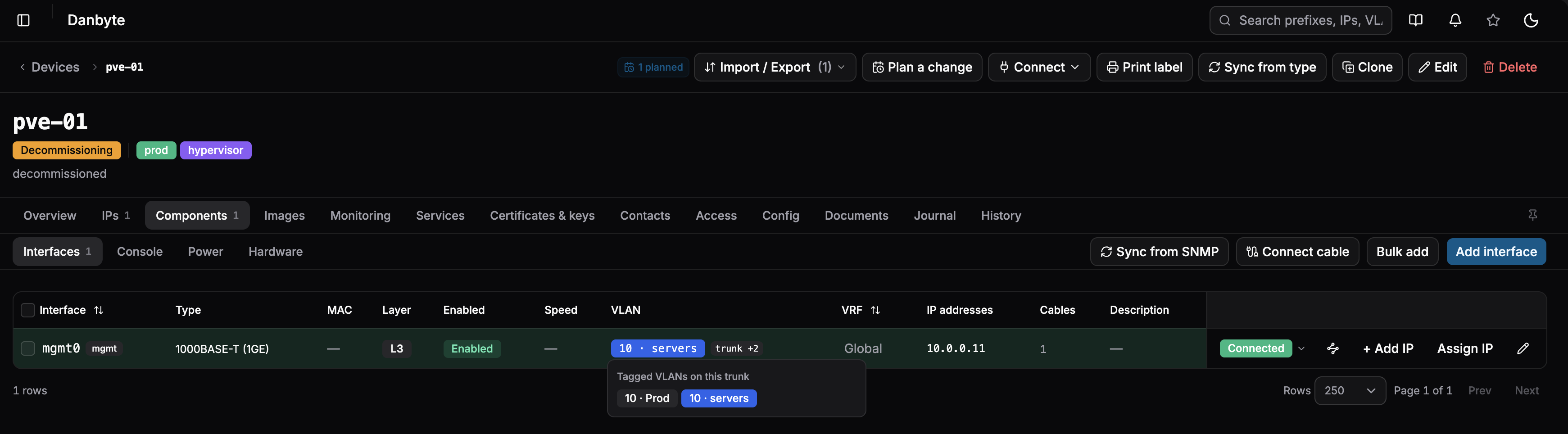This screenshot has height=434, width=1568.
Task: Open the Images tab
Action: pyautogui.click(x=284, y=216)
